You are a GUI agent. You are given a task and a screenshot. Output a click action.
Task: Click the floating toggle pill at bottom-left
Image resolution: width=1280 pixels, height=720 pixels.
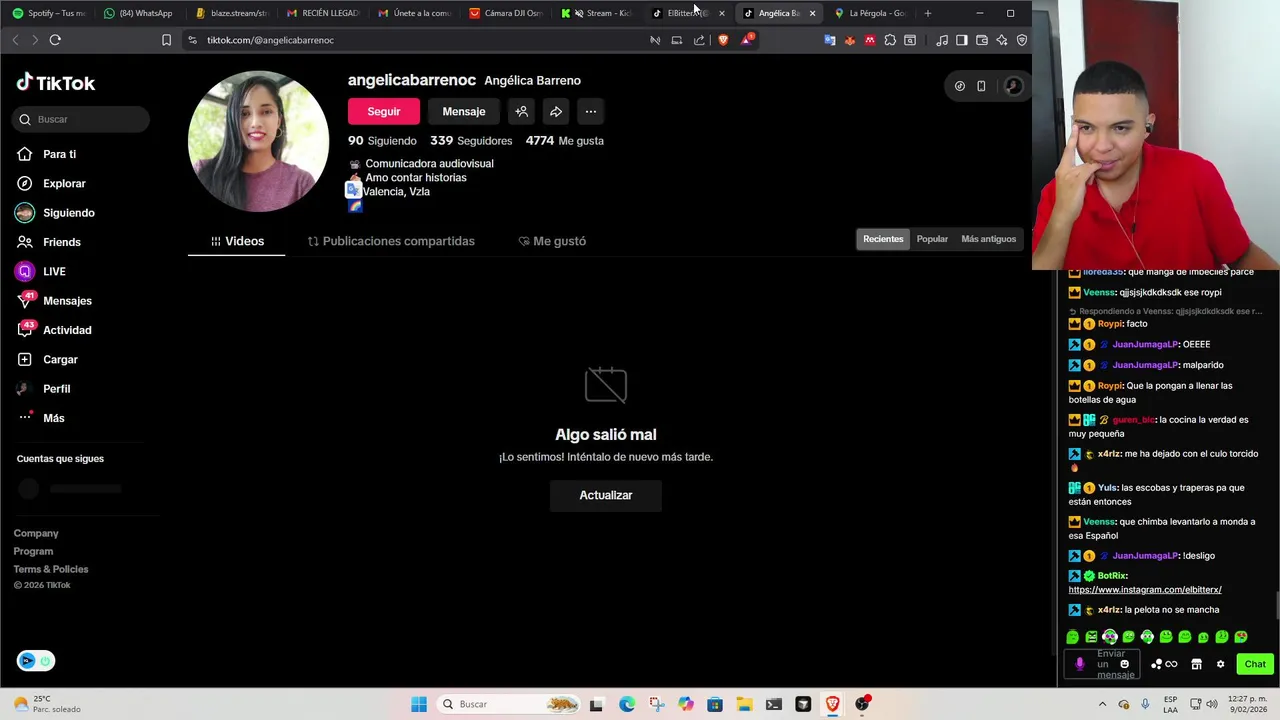pyautogui.click(x=36, y=661)
